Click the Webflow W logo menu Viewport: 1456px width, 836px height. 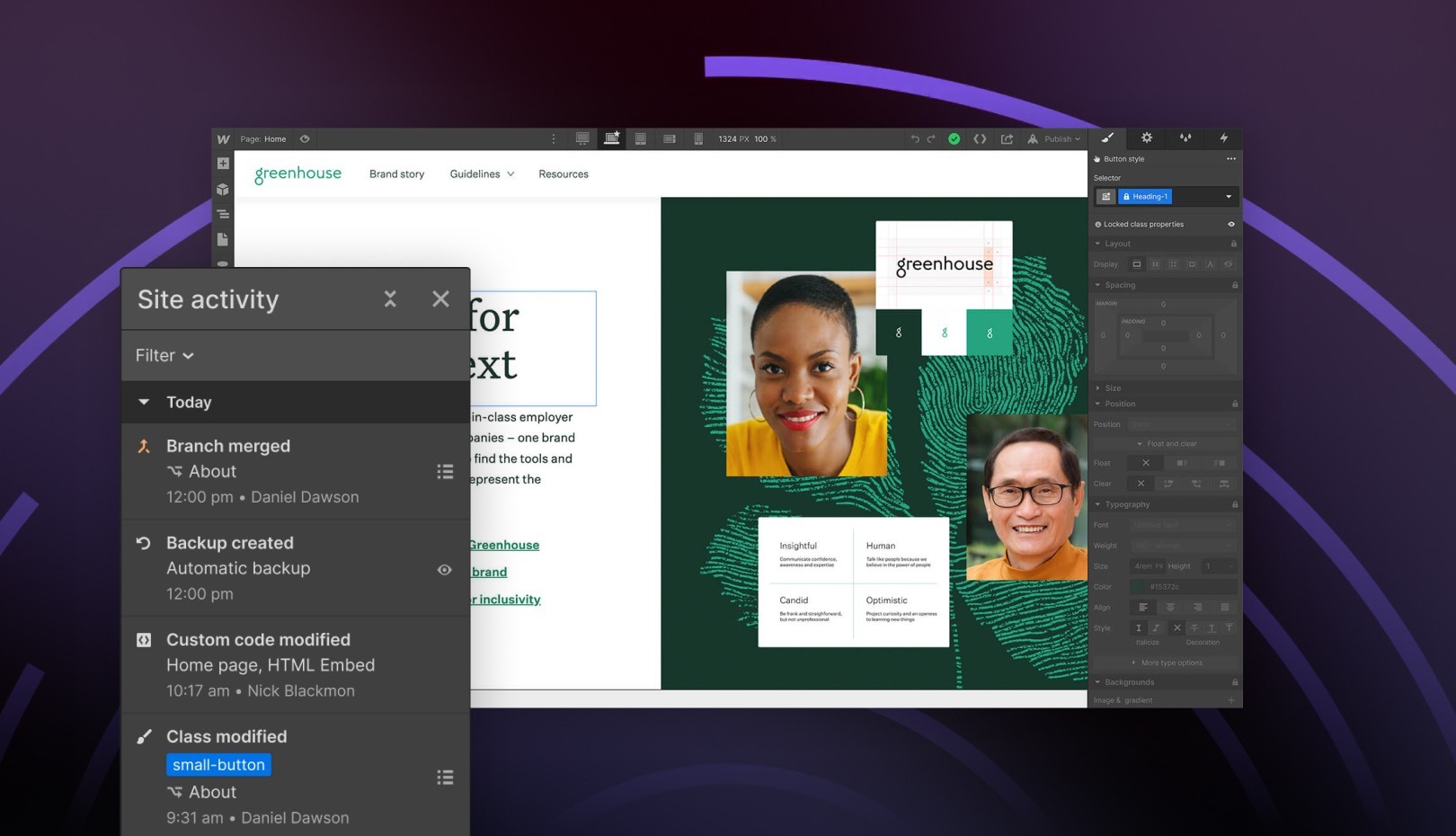(x=223, y=139)
